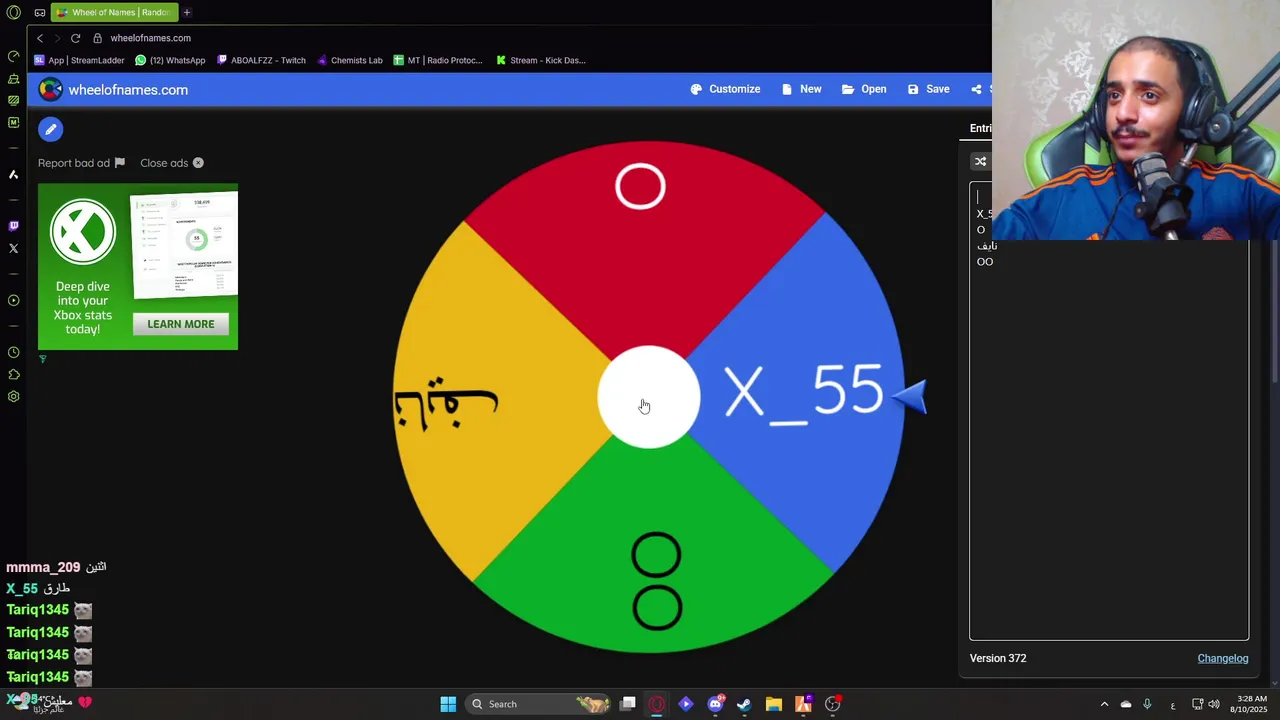Open browser Settings gear in sidebar

click(x=14, y=396)
